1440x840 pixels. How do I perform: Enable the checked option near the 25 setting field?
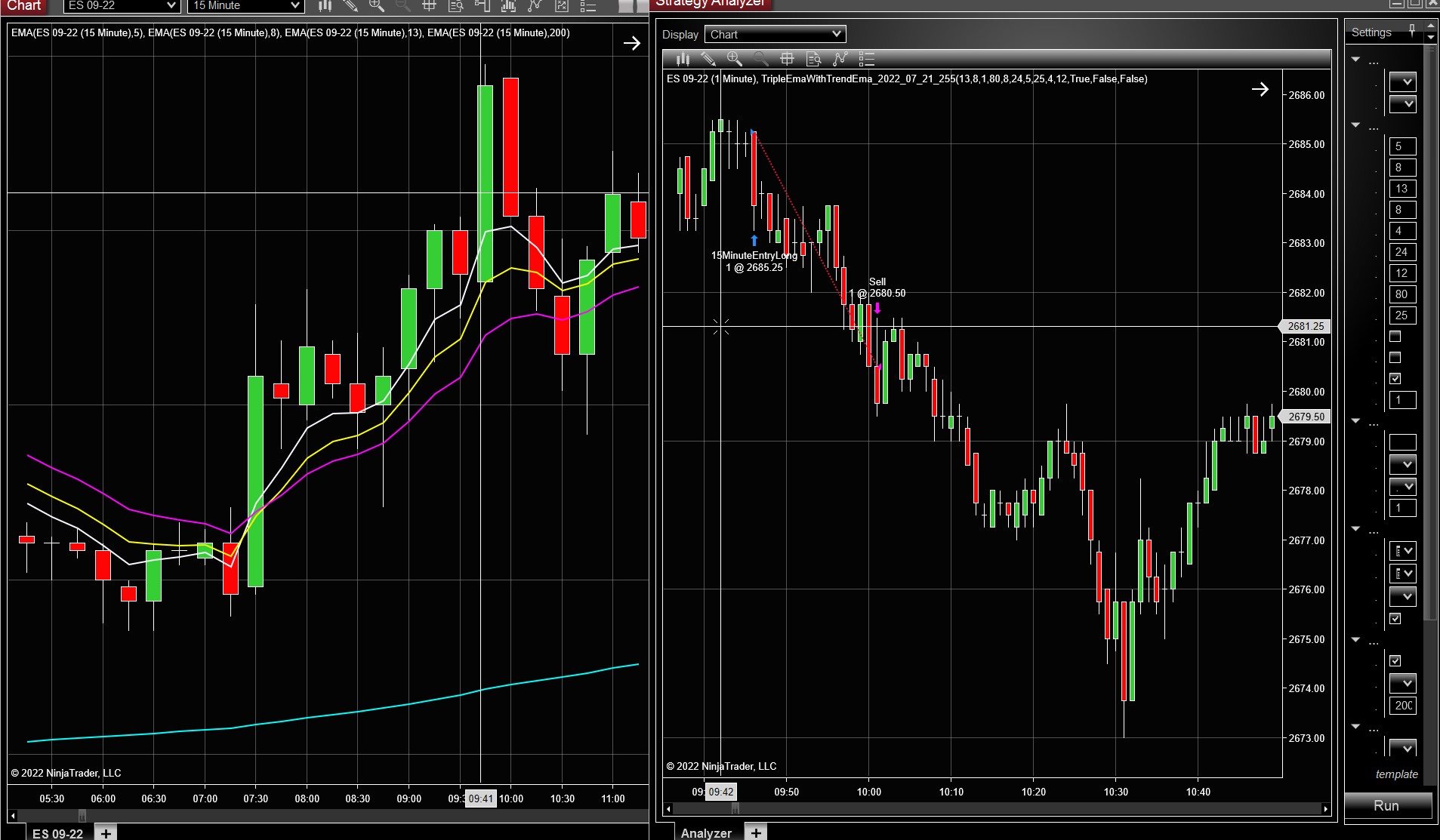pyautogui.click(x=1395, y=380)
